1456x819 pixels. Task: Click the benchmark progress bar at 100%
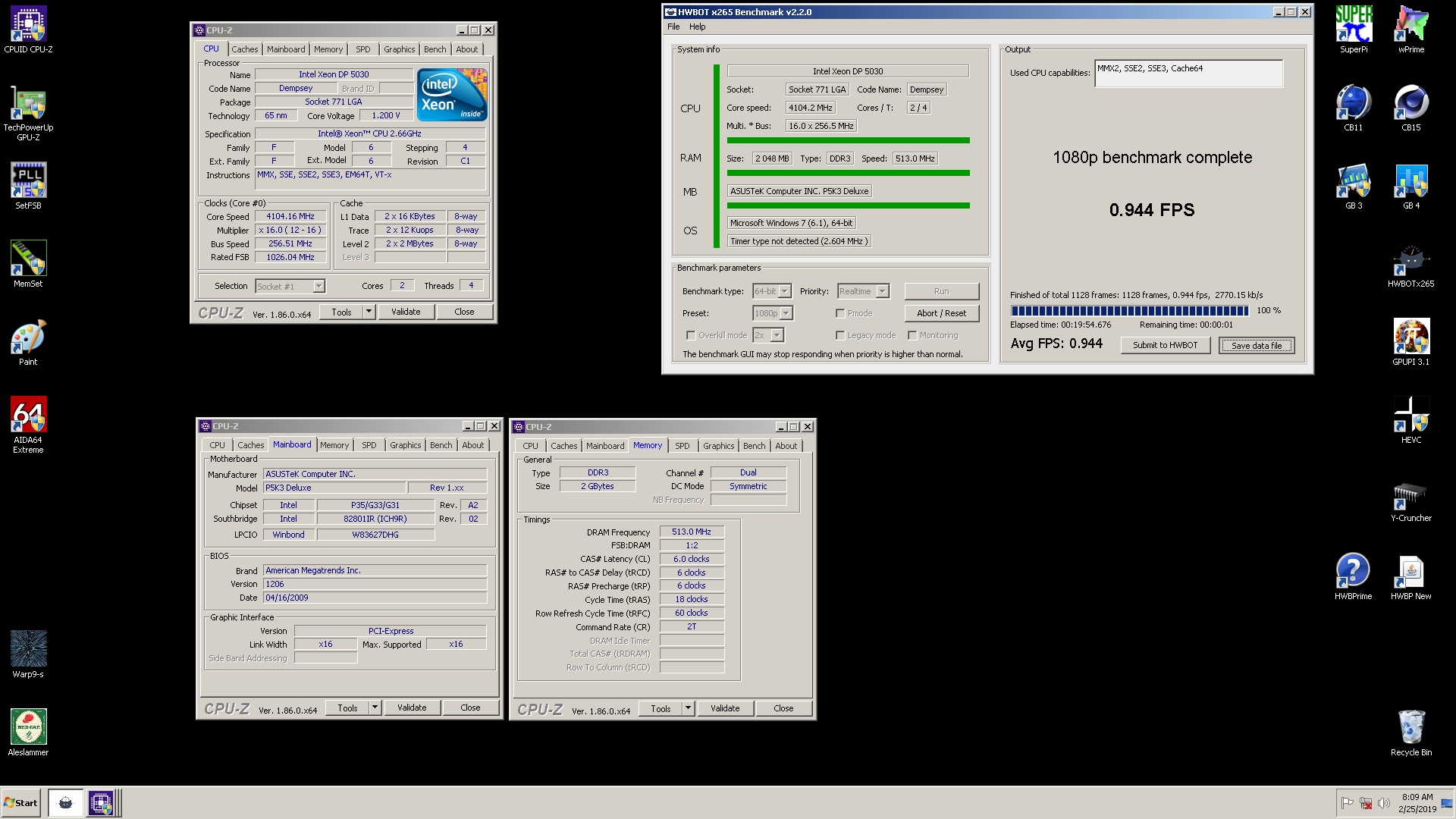[1129, 310]
